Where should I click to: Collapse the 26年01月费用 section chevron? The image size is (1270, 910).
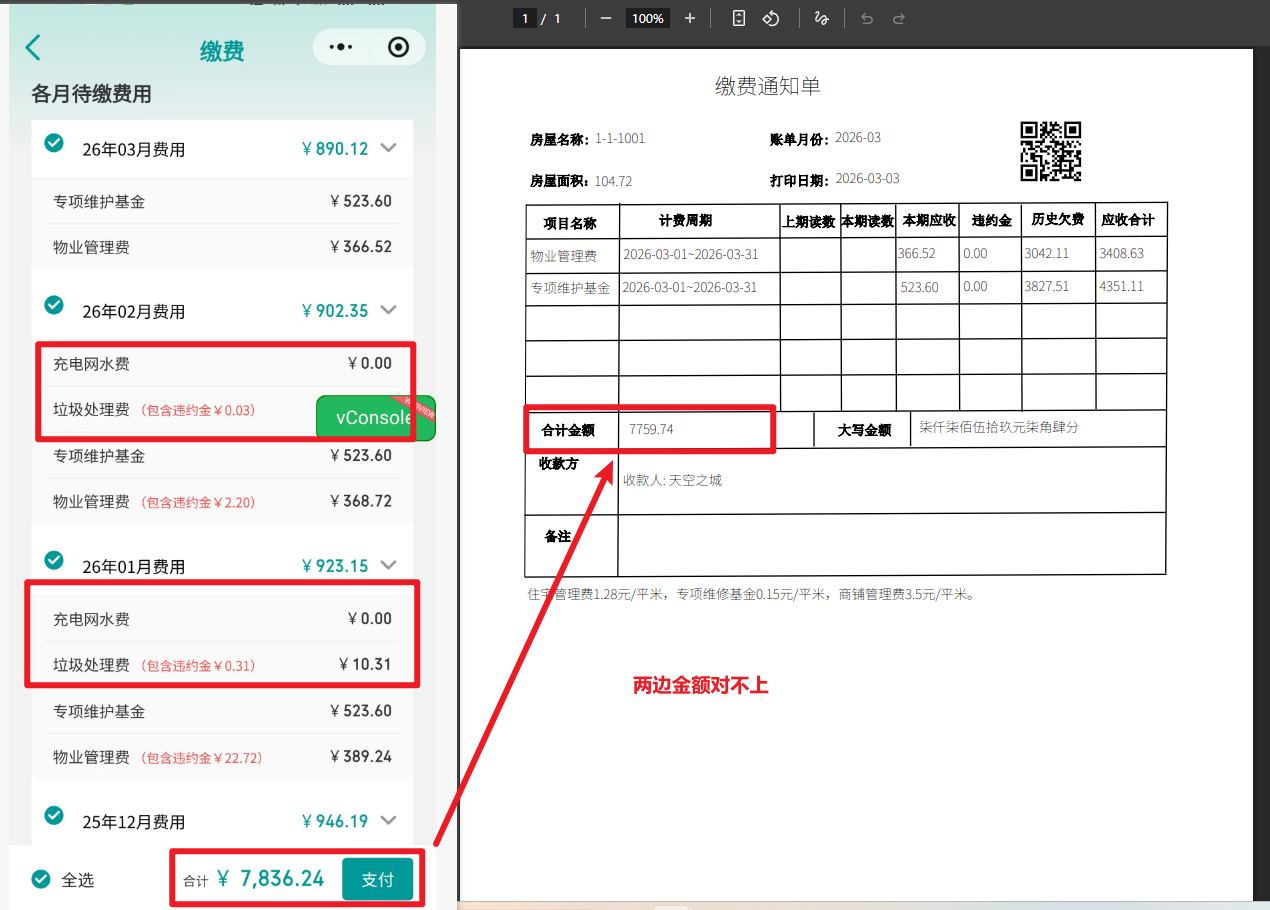(x=389, y=565)
